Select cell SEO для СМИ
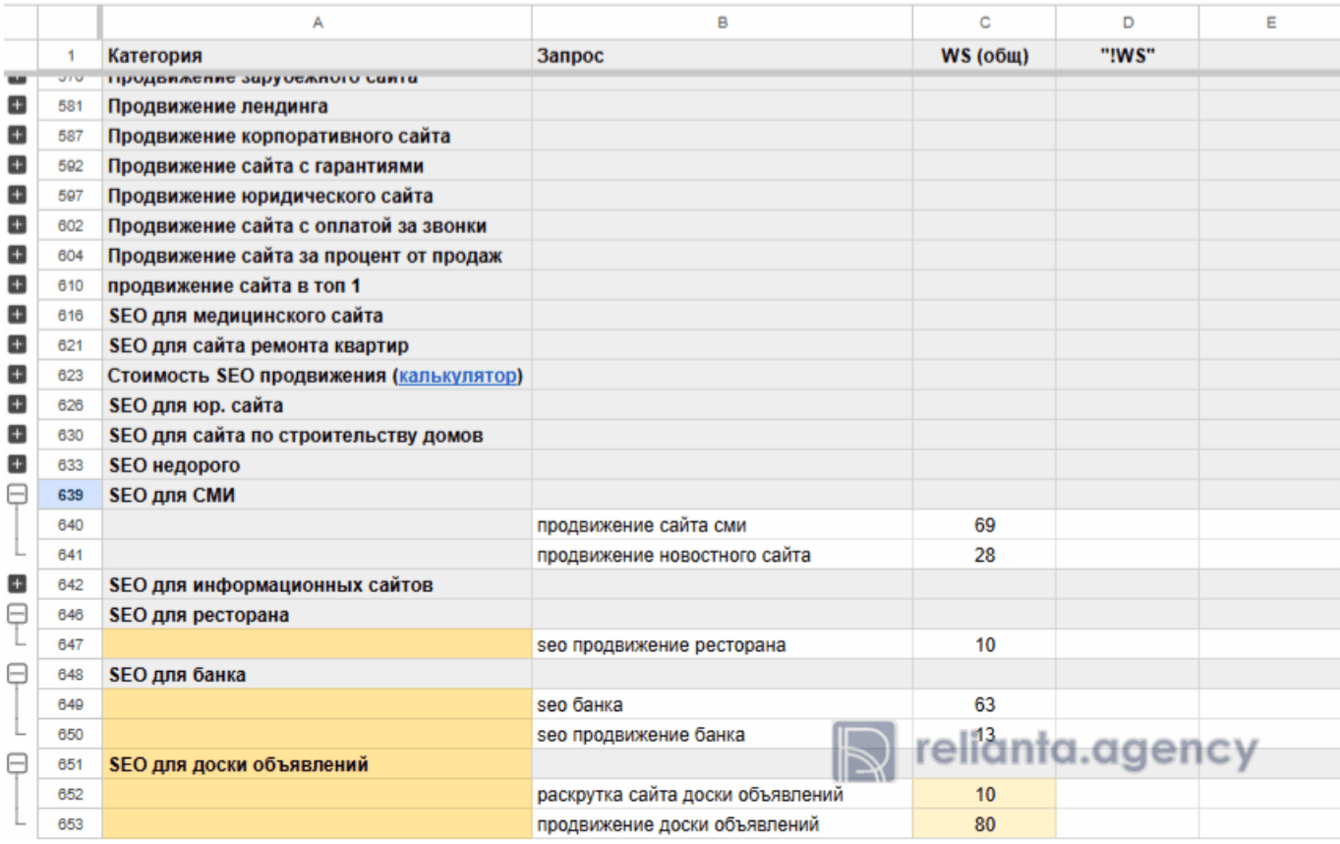The width and height of the screenshot is (1340, 844). 317,495
